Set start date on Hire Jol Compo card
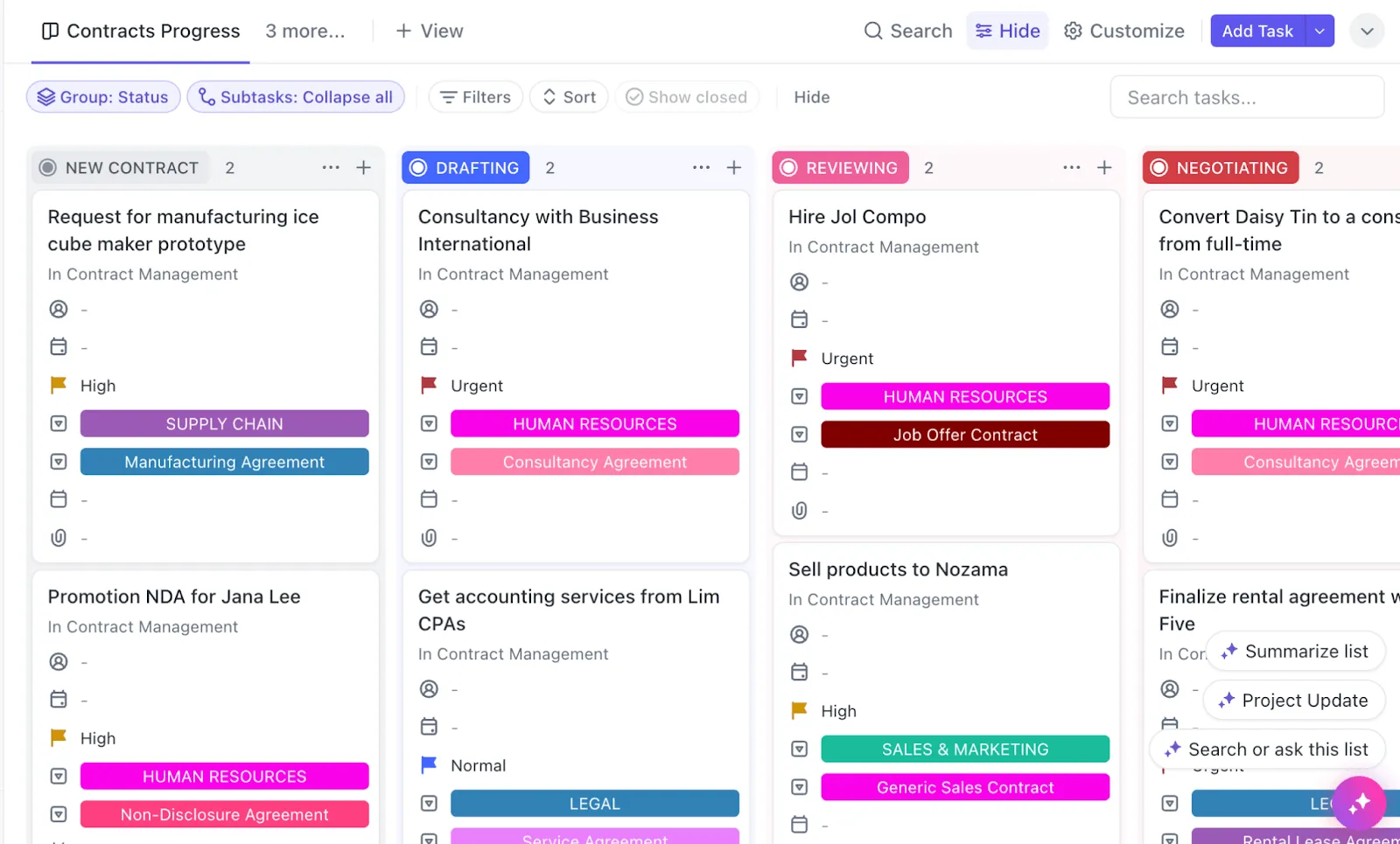The width and height of the screenshot is (1400, 844). pos(800,320)
